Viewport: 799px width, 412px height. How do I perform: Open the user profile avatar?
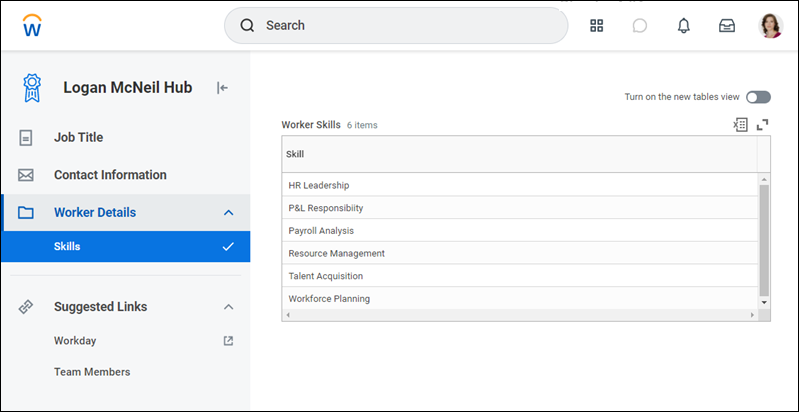point(770,25)
